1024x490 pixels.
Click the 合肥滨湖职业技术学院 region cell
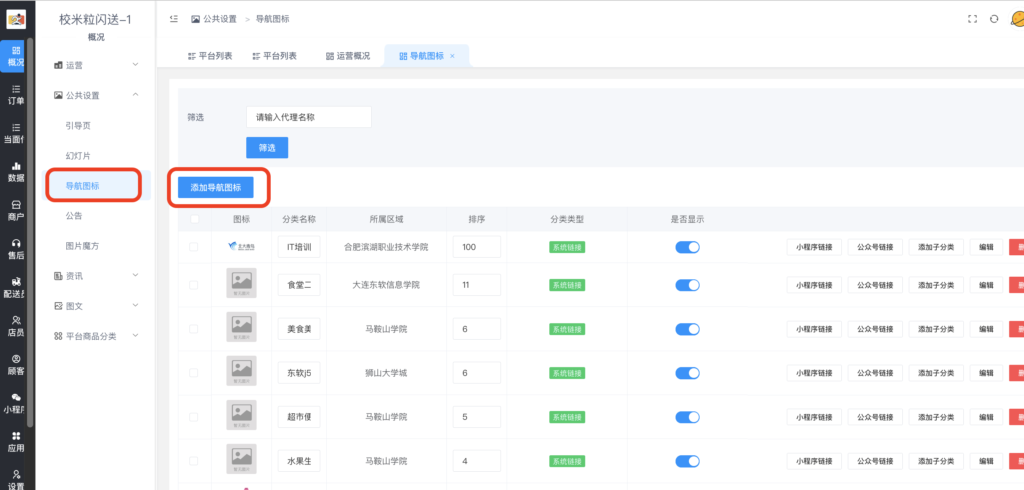[386, 247]
